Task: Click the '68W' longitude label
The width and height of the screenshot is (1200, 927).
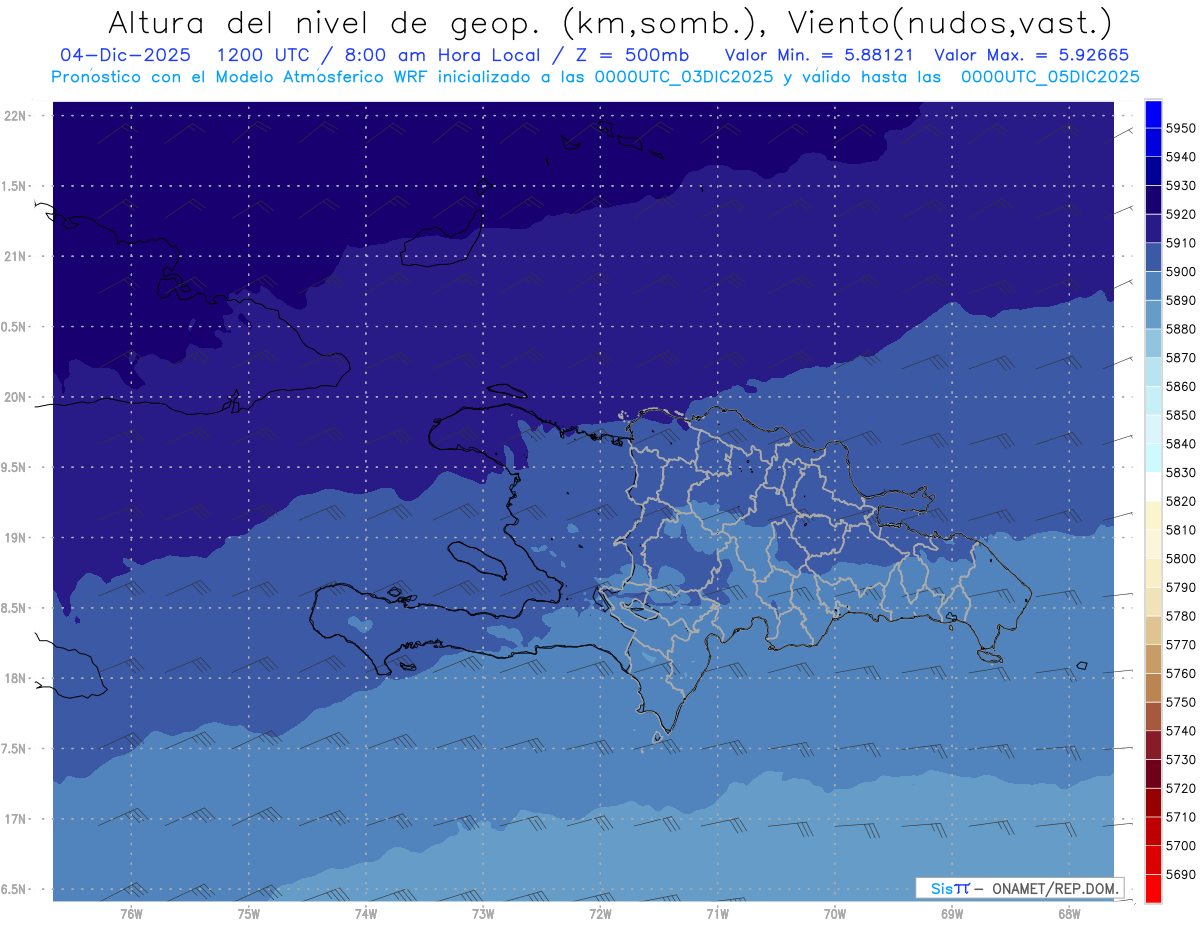Action: click(x=1069, y=914)
